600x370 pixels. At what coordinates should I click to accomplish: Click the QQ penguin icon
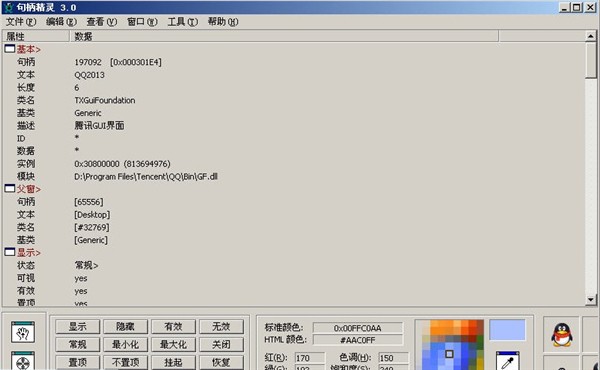pos(562,335)
